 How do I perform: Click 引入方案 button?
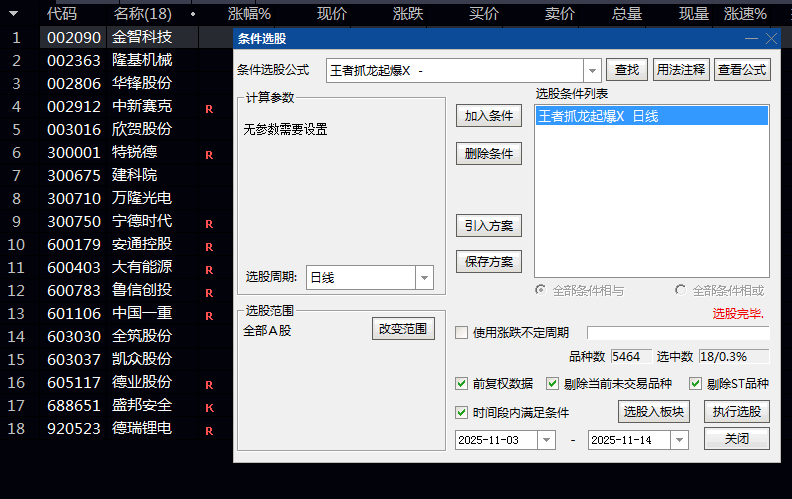(x=488, y=226)
